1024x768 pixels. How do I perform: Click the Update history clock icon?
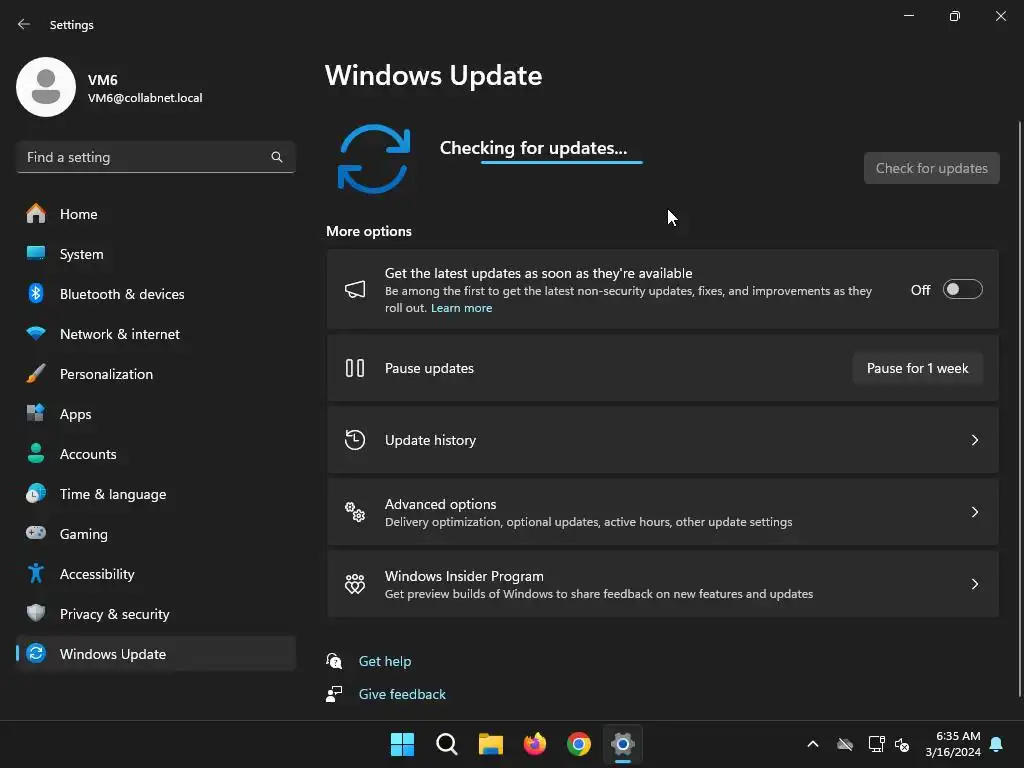tap(355, 440)
